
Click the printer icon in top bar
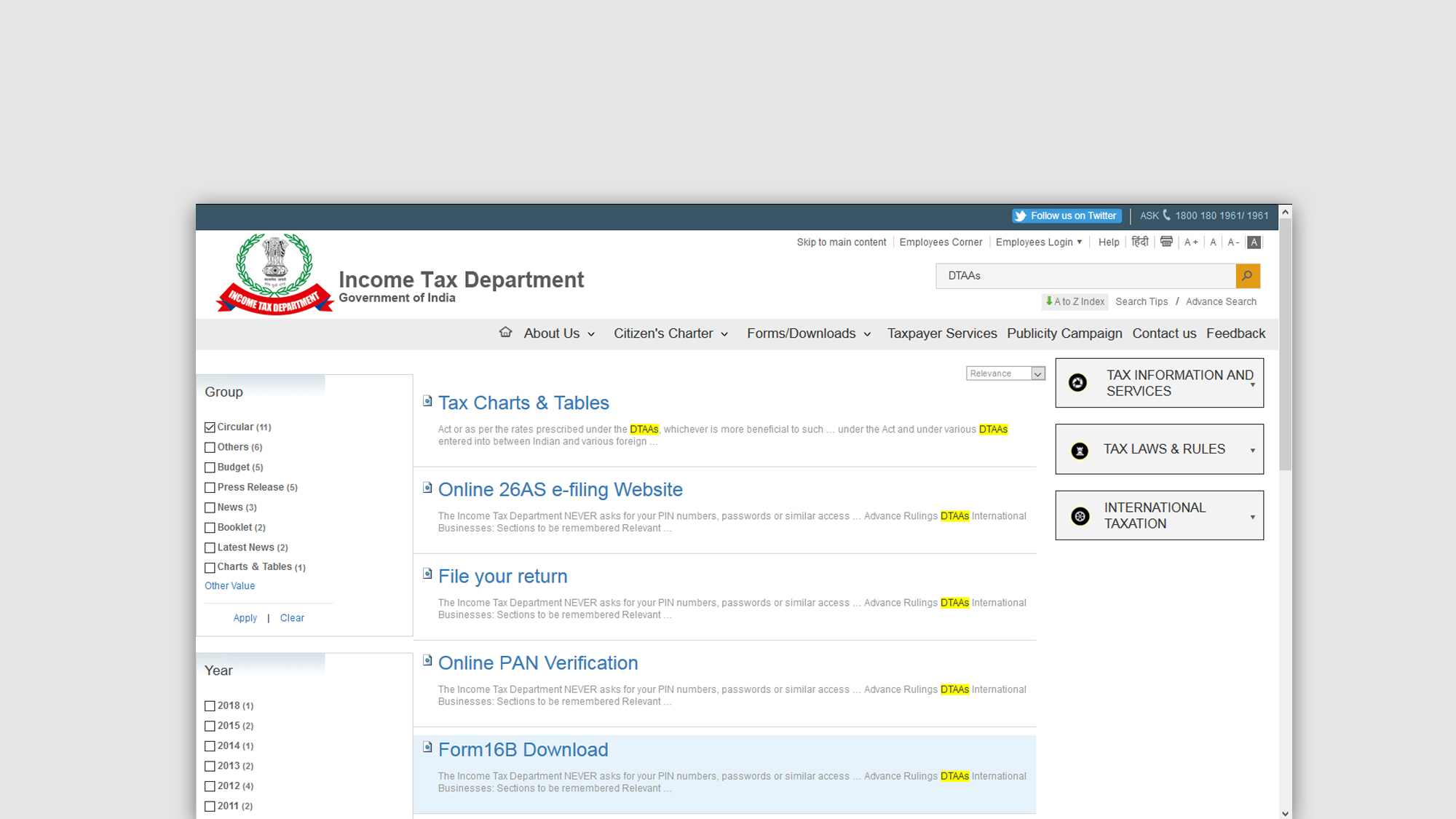1166,242
